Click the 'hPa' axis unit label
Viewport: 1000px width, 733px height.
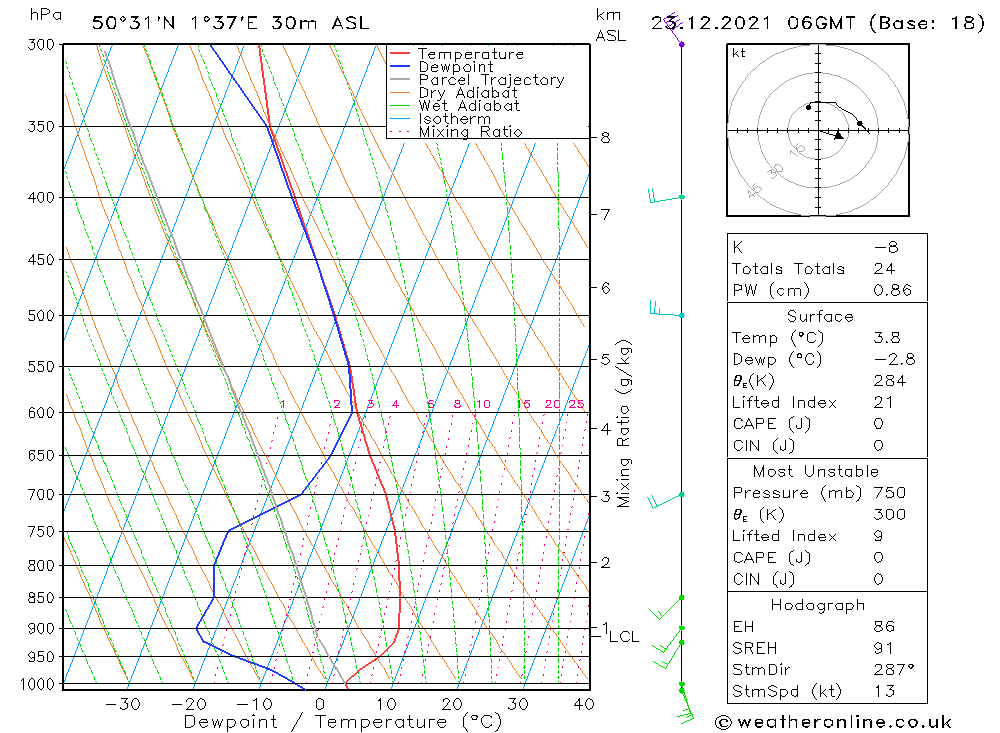(x=46, y=15)
